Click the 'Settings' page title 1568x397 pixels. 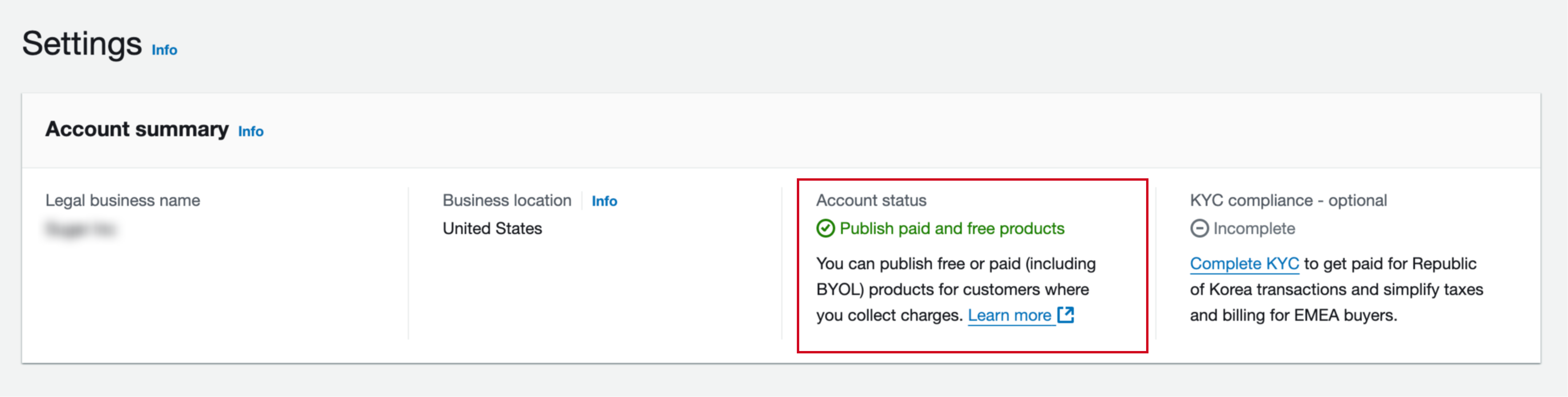(81, 44)
